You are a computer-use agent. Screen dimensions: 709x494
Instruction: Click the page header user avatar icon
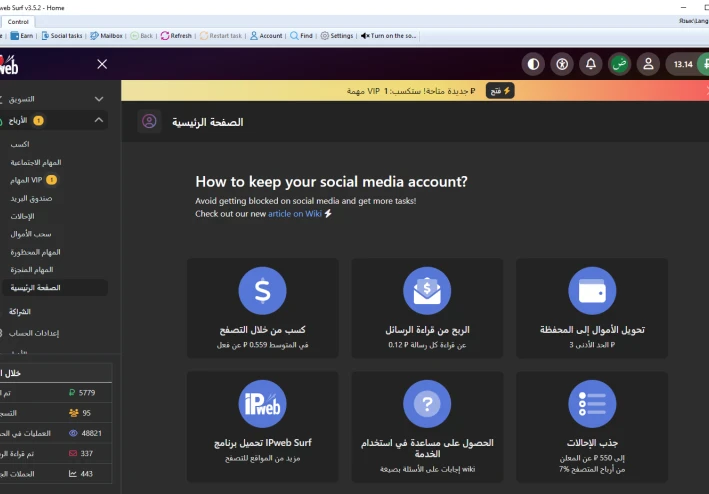click(x=149, y=122)
